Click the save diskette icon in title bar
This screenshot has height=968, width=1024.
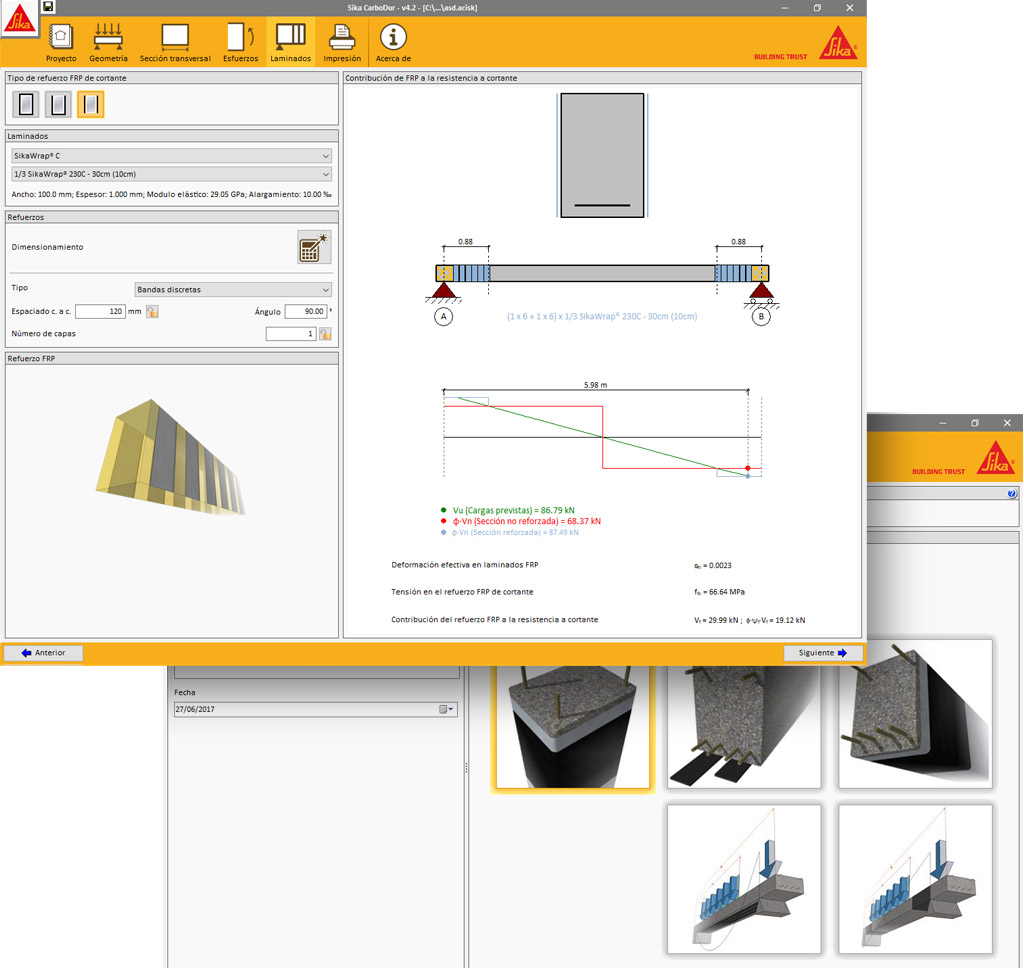pyautogui.click(x=48, y=7)
